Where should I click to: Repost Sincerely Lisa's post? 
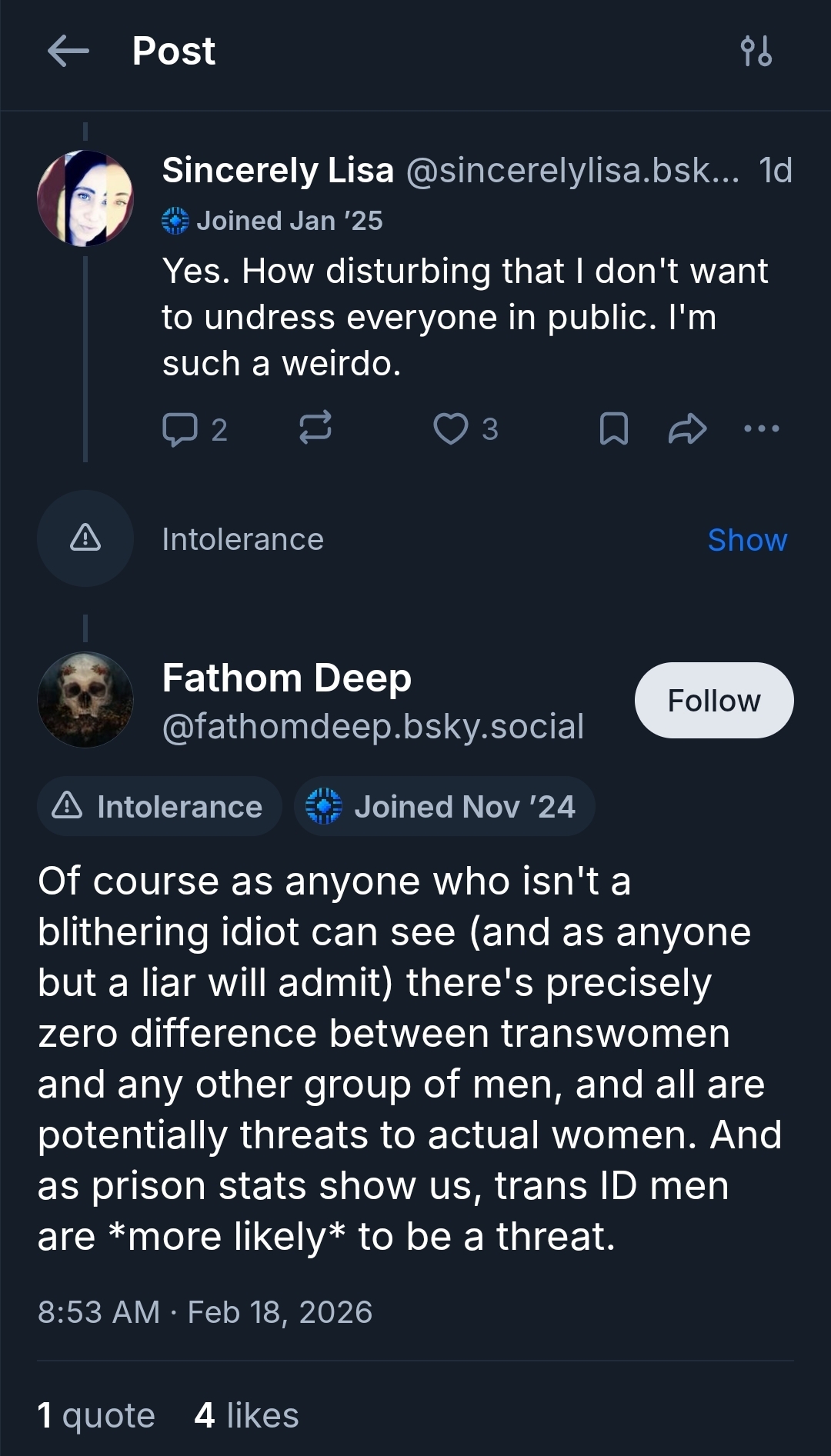coord(315,427)
